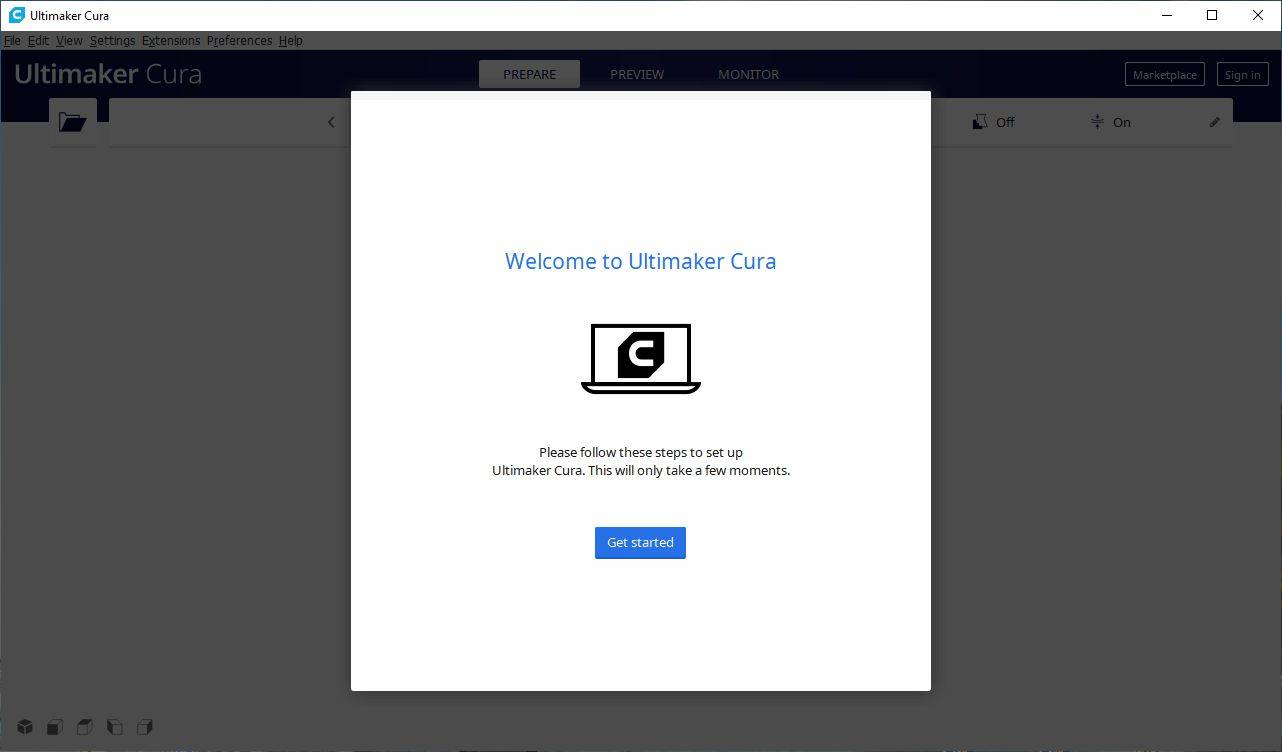Click the Get started button
This screenshot has width=1282, height=752.
coord(640,543)
